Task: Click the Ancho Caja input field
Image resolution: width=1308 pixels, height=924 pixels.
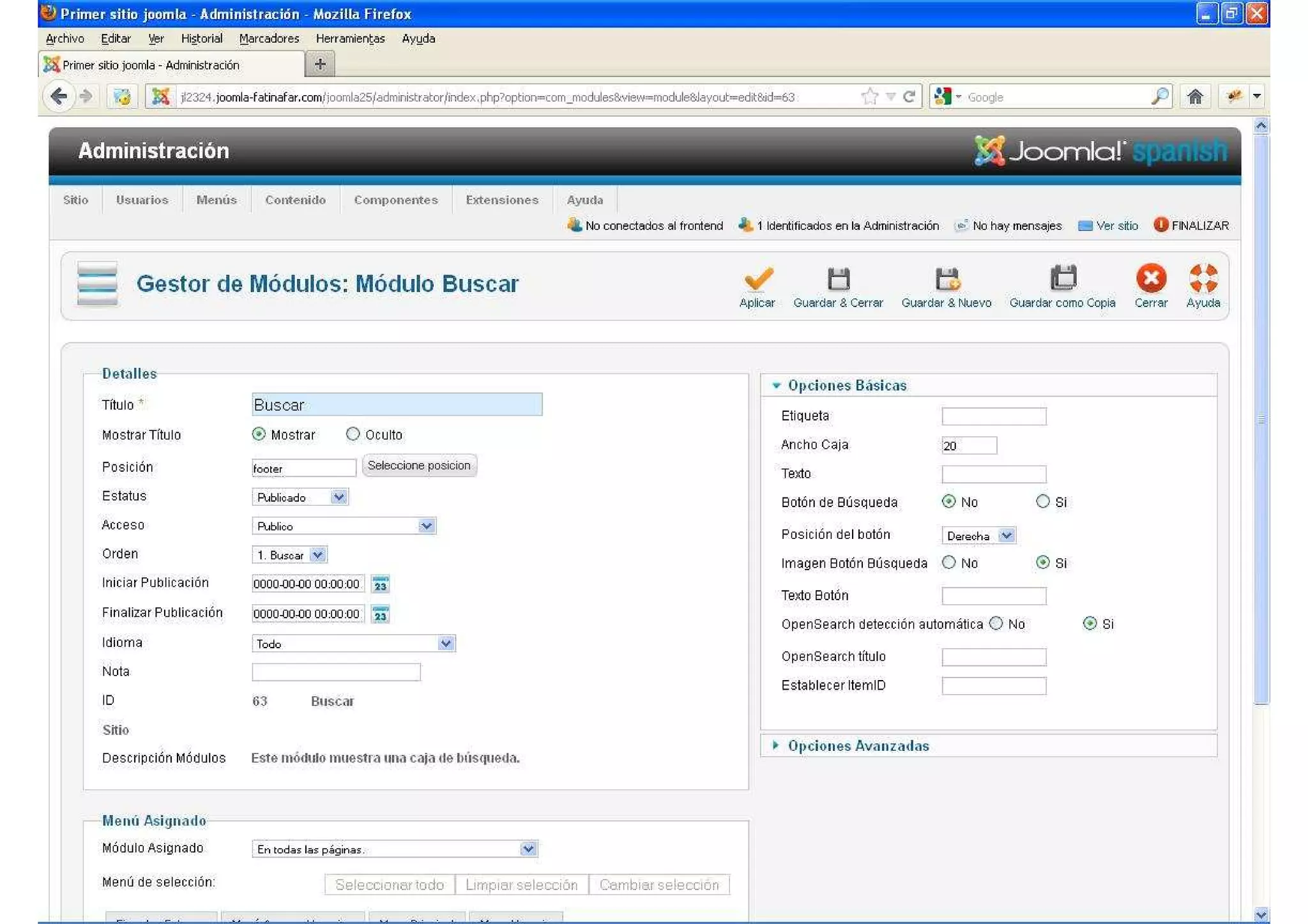Action: [969, 445]
